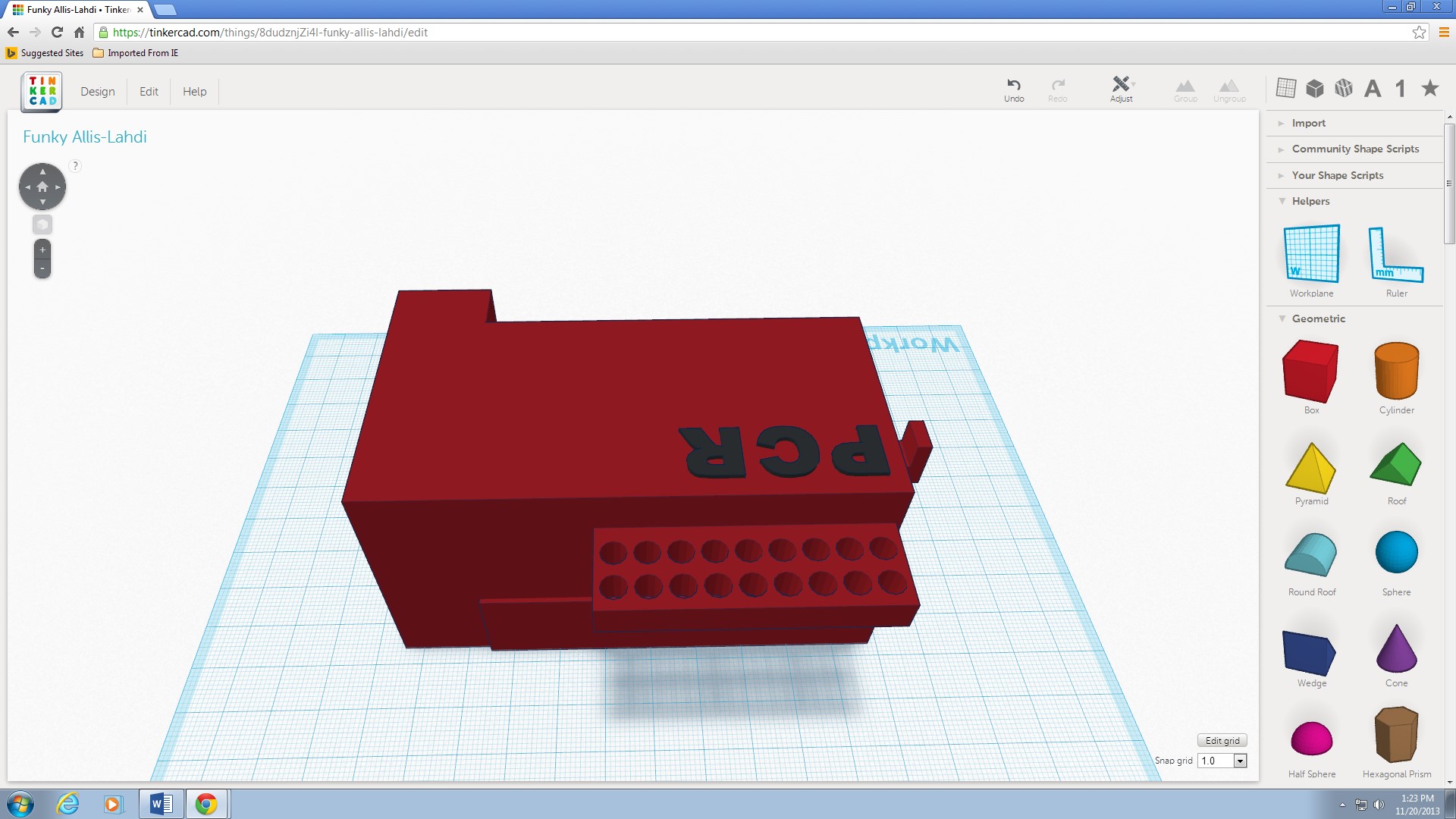Open the favorites star category
This screenshot has height=819, width=1456.
[x=1429, y=89]
